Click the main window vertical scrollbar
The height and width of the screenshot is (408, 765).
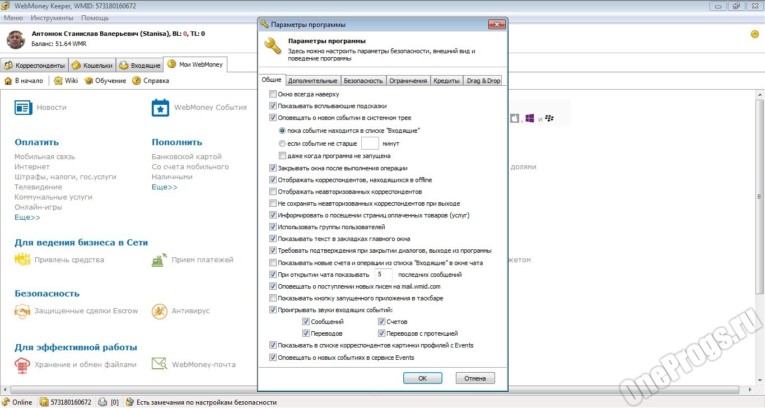[760, 196]
